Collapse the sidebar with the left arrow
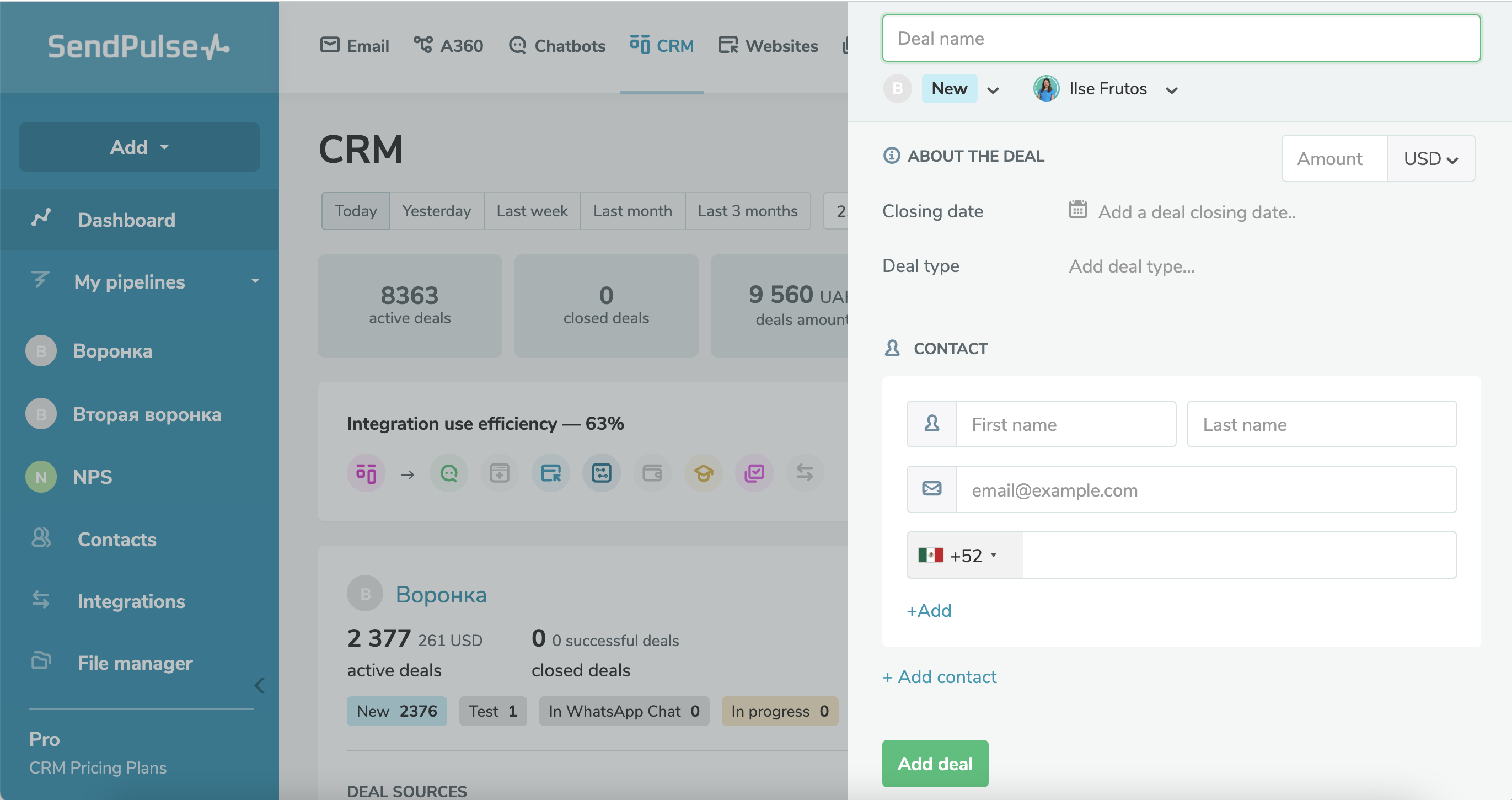 tap(259, 685)
